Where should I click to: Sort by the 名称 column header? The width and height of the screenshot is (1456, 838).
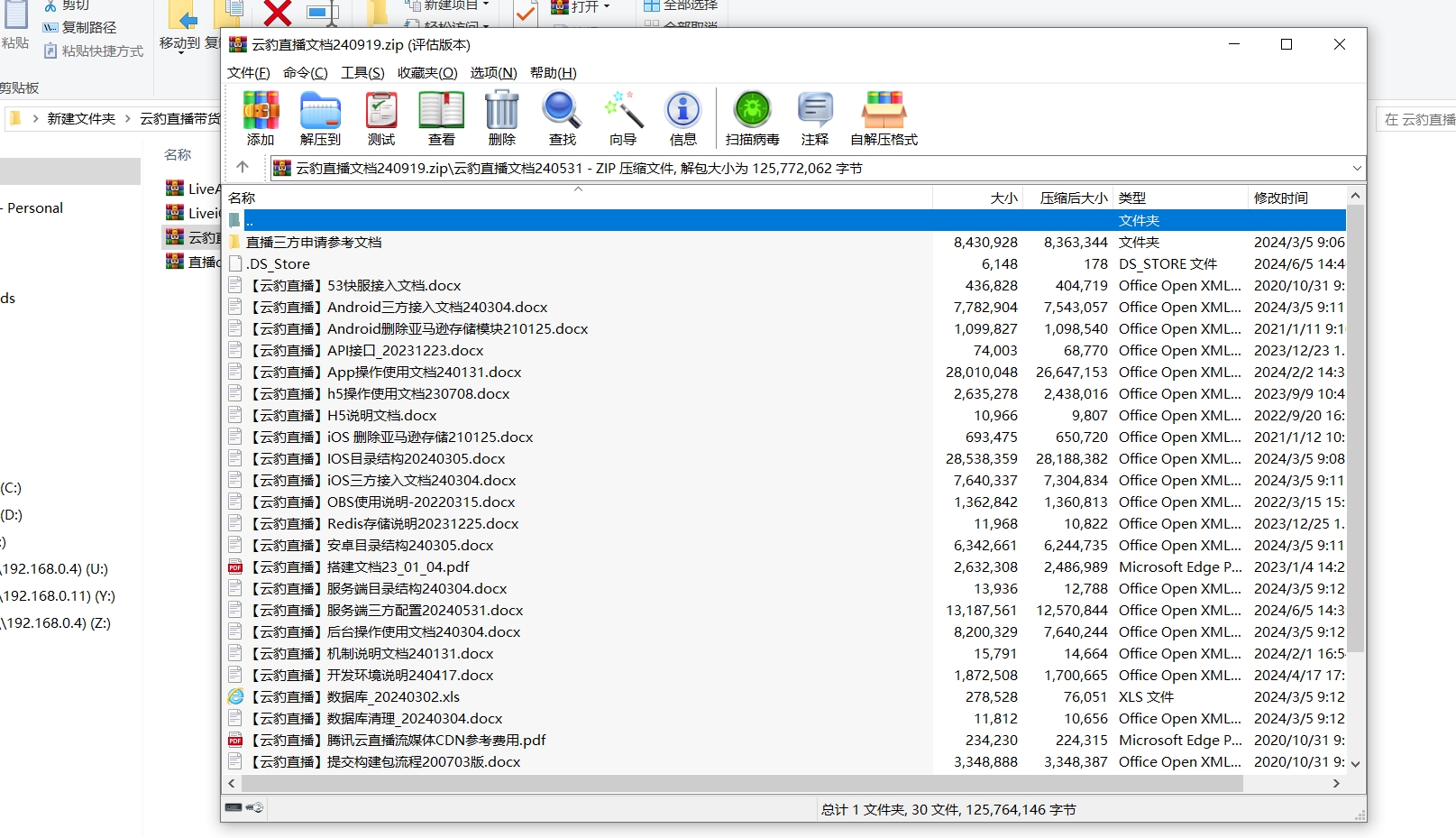pos(578,198)
